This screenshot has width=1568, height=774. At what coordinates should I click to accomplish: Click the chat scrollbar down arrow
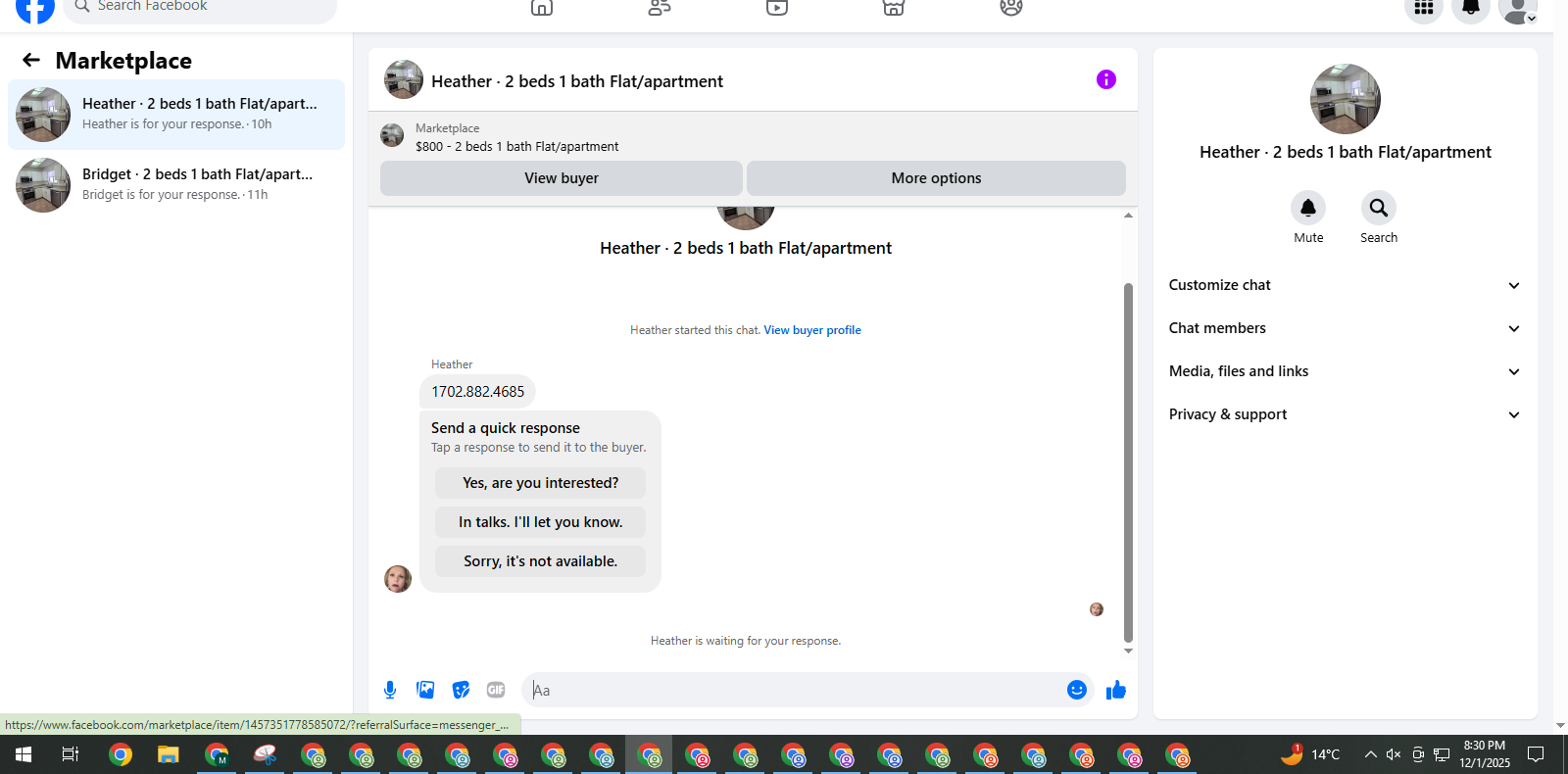tap(1128, 651)
